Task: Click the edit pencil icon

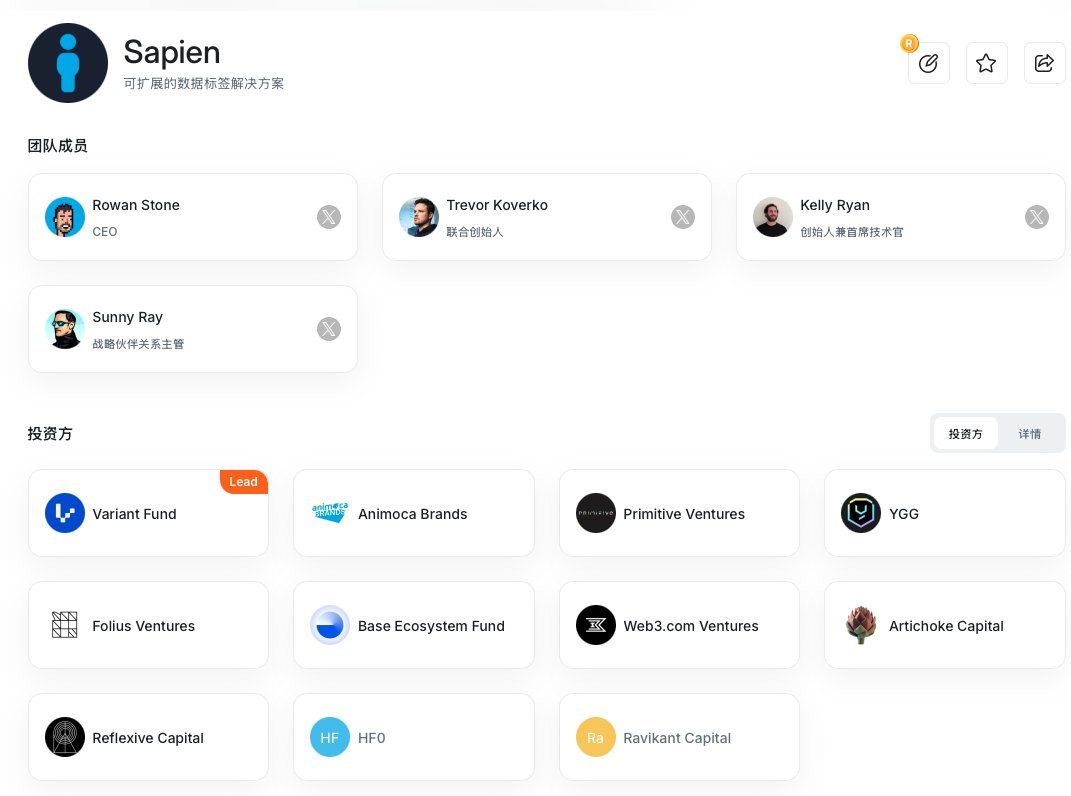Action: tap(928, 64)
